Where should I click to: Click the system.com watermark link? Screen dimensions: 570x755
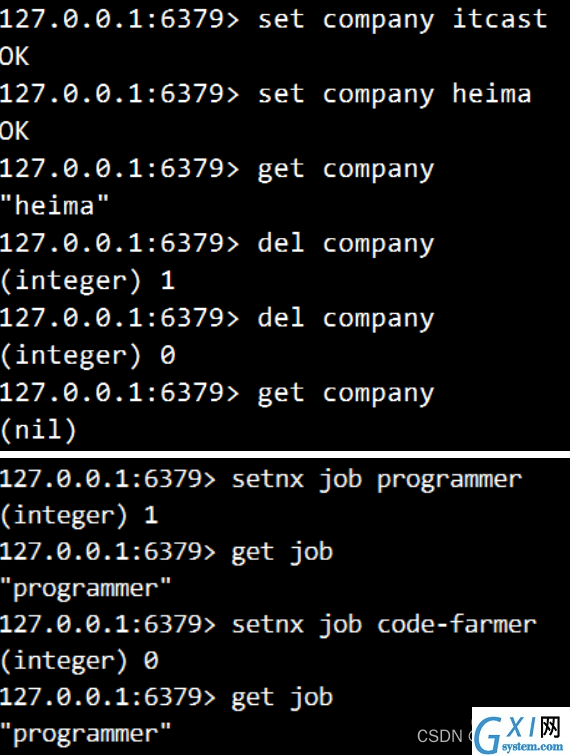[532, 746]
